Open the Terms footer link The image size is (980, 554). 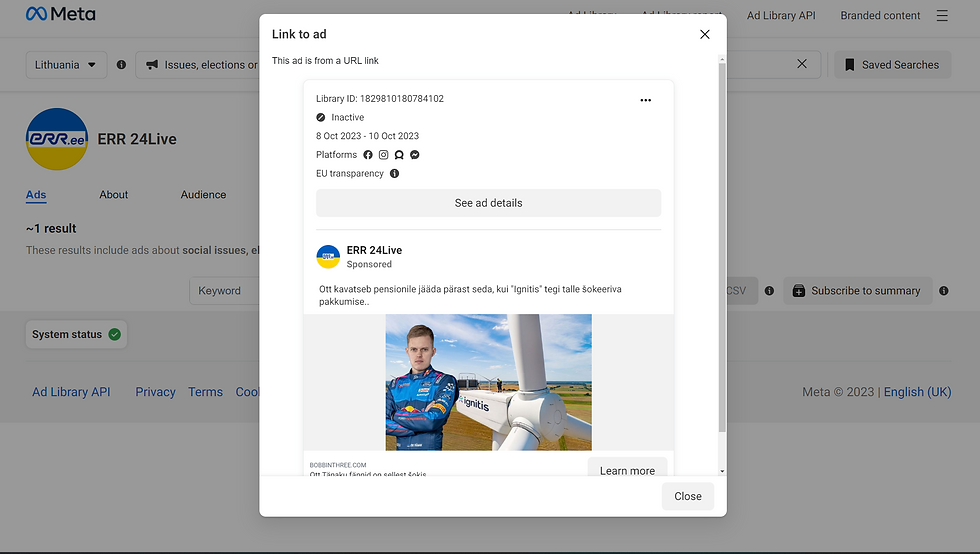[205, 392]
